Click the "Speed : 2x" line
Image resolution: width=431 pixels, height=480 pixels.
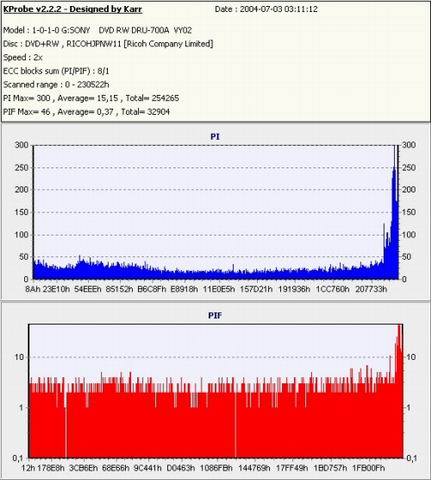[x=23, y=57]
